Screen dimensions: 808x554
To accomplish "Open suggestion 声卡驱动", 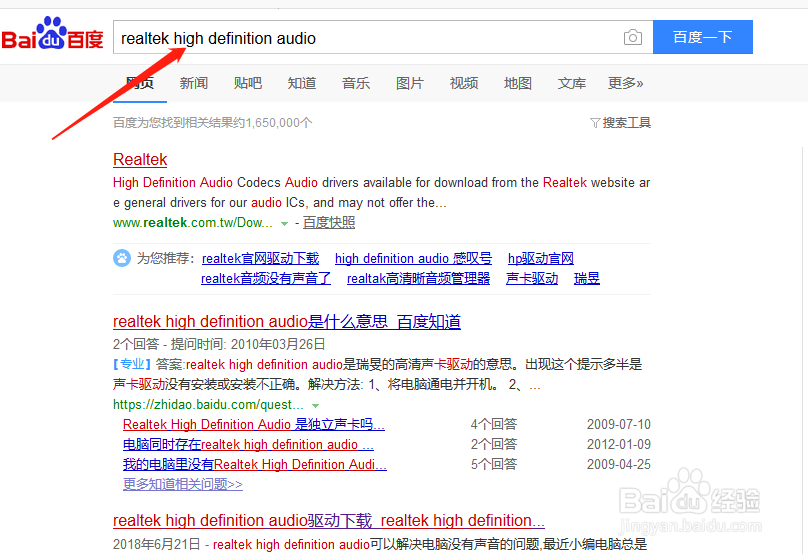I will point(532,278).
